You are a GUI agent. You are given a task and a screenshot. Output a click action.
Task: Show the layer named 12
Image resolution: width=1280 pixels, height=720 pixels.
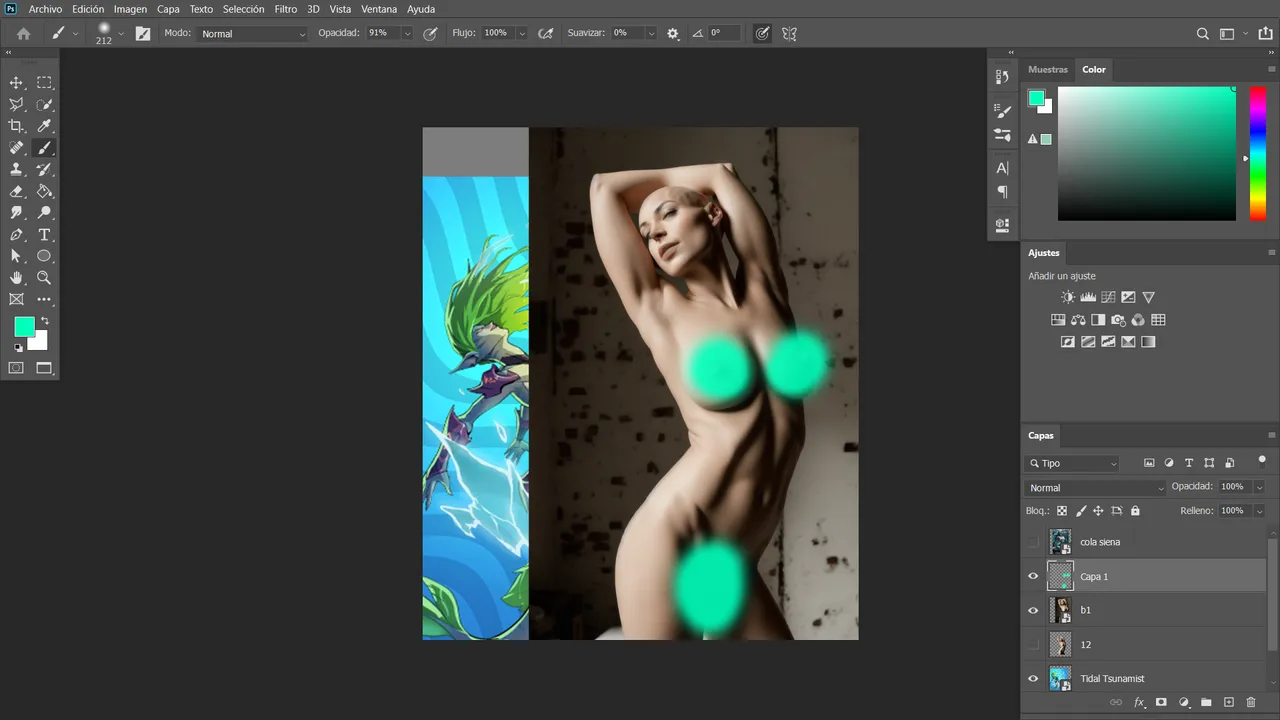tap(1033, 645)
